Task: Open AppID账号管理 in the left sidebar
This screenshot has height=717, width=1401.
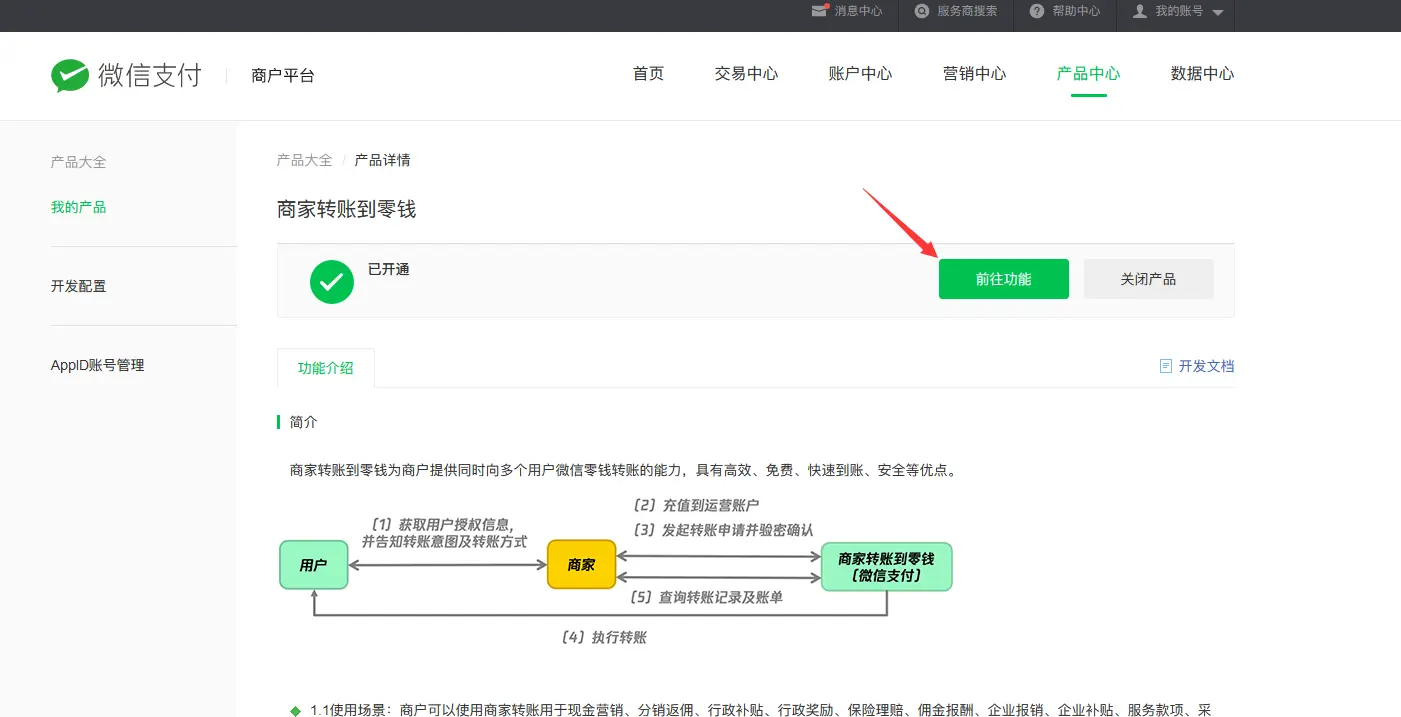Action: pos(98,366)
